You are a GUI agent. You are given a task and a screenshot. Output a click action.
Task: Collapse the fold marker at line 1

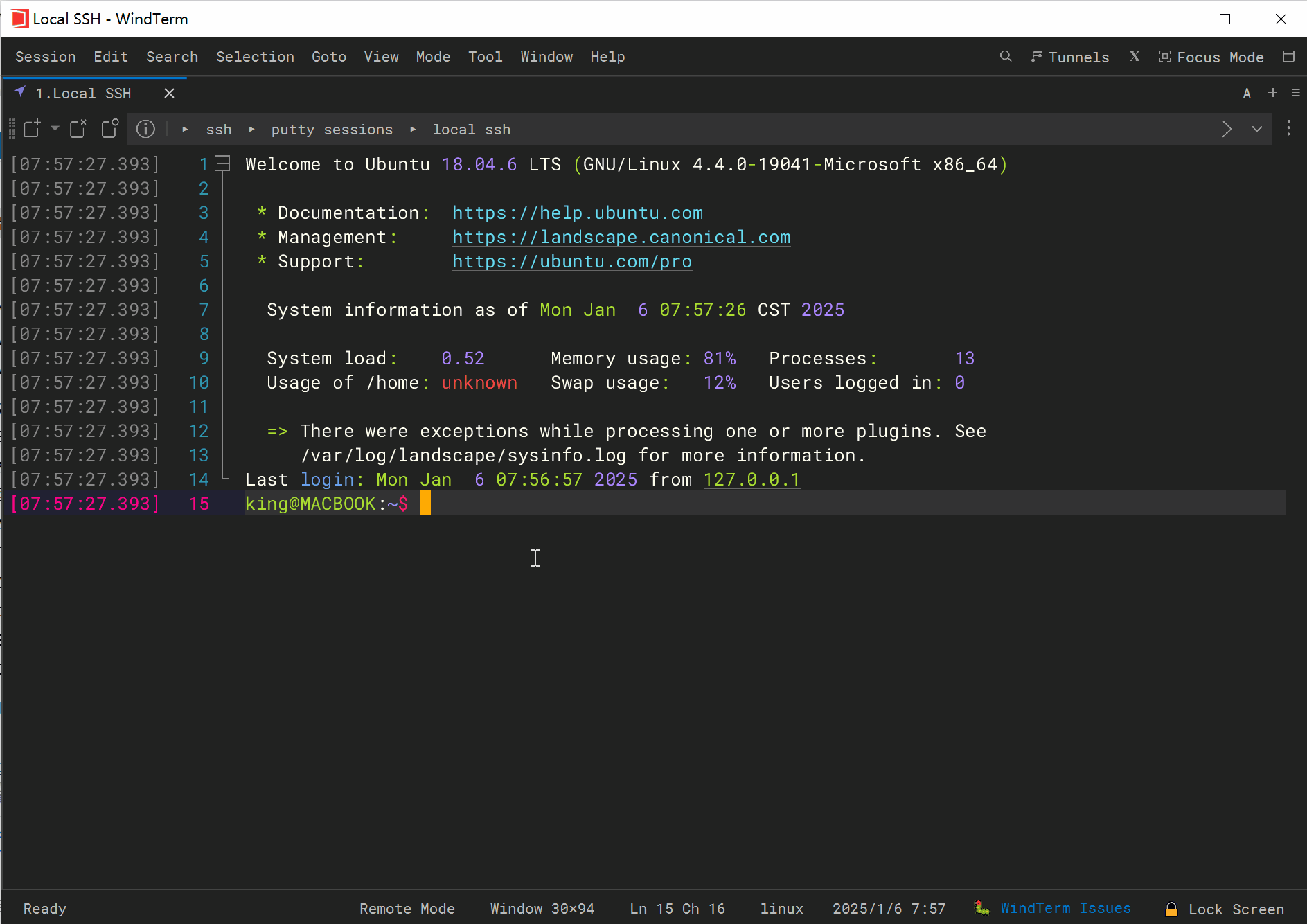222,164
